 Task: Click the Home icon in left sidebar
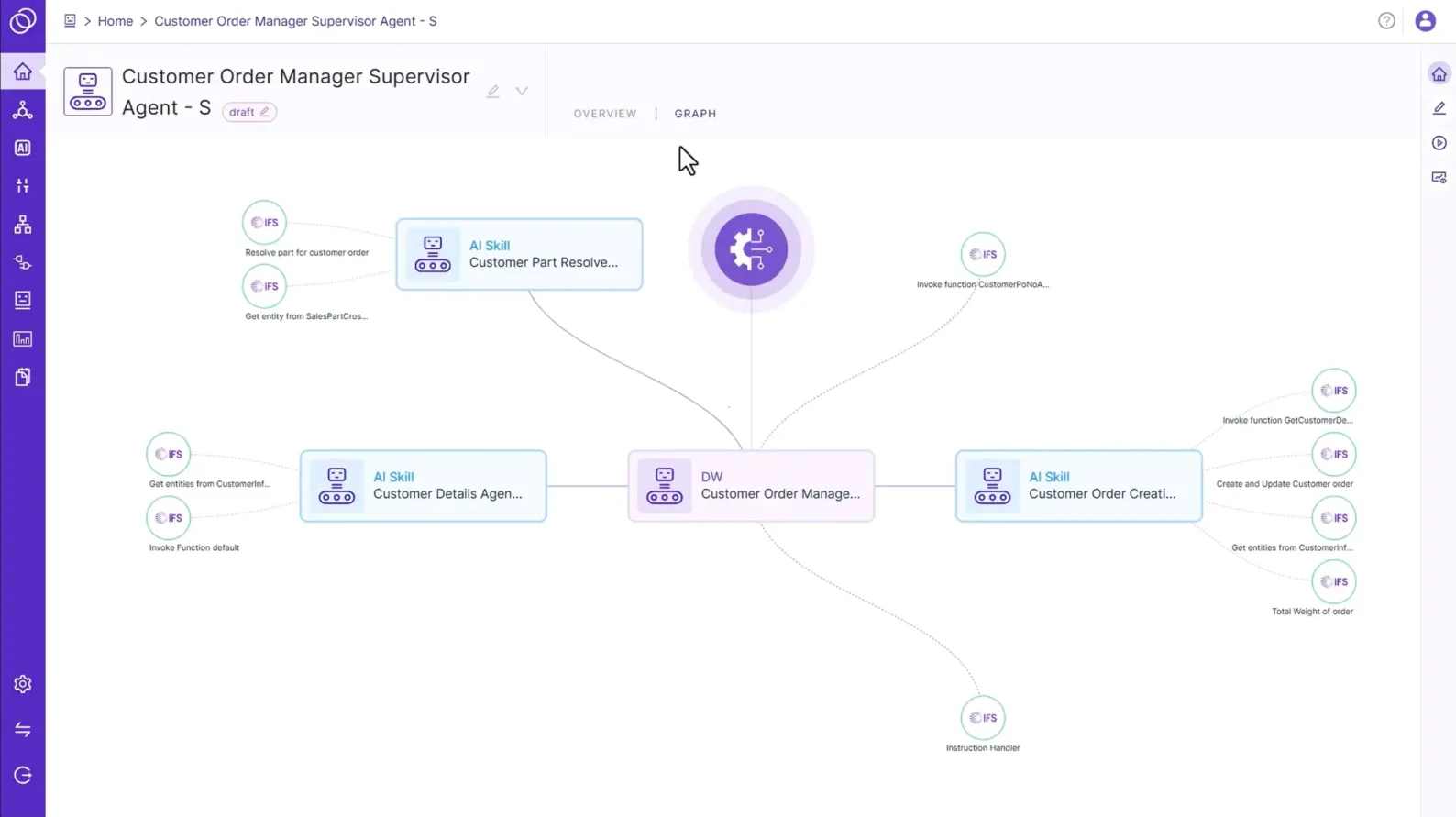click(23, 72)
